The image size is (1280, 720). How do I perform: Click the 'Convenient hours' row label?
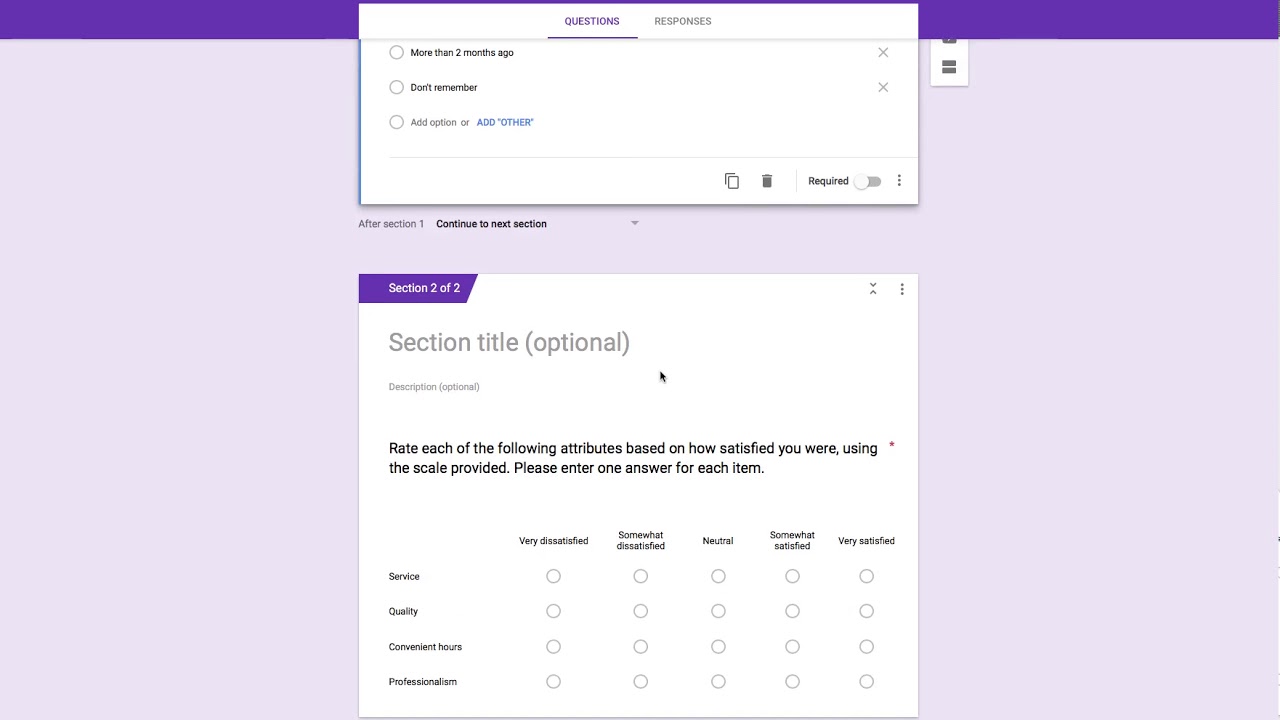tap(425, 647)
